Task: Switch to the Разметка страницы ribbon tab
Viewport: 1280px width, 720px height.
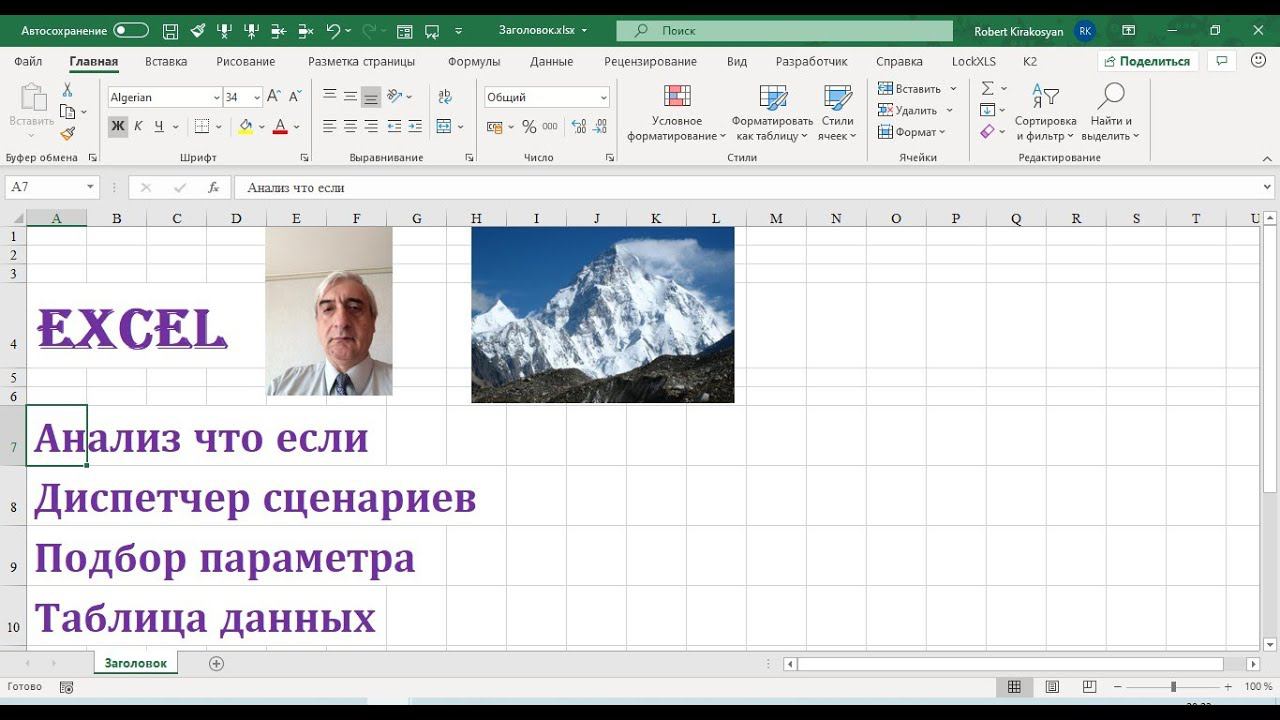Action: tap(361, 61)
